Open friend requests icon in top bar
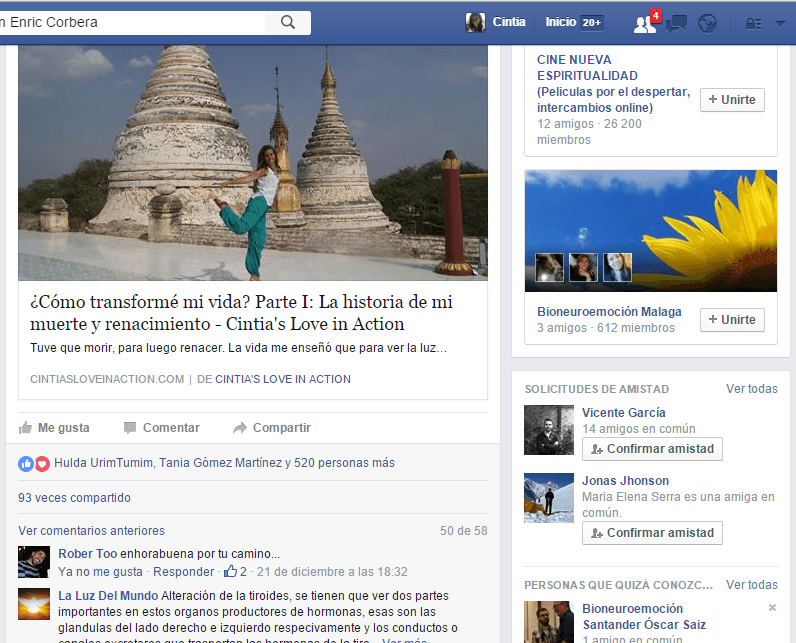The width and height of the screenshot is (796, 643). point(645,23)
